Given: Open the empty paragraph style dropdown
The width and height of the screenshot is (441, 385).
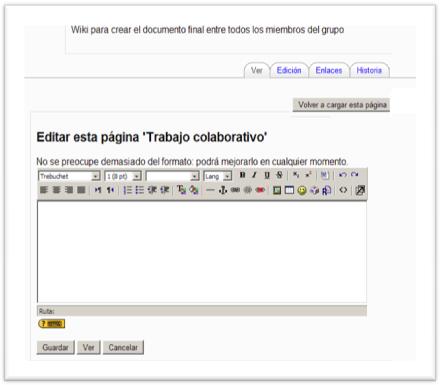Looking at the screenshot, I should [172, 176].
